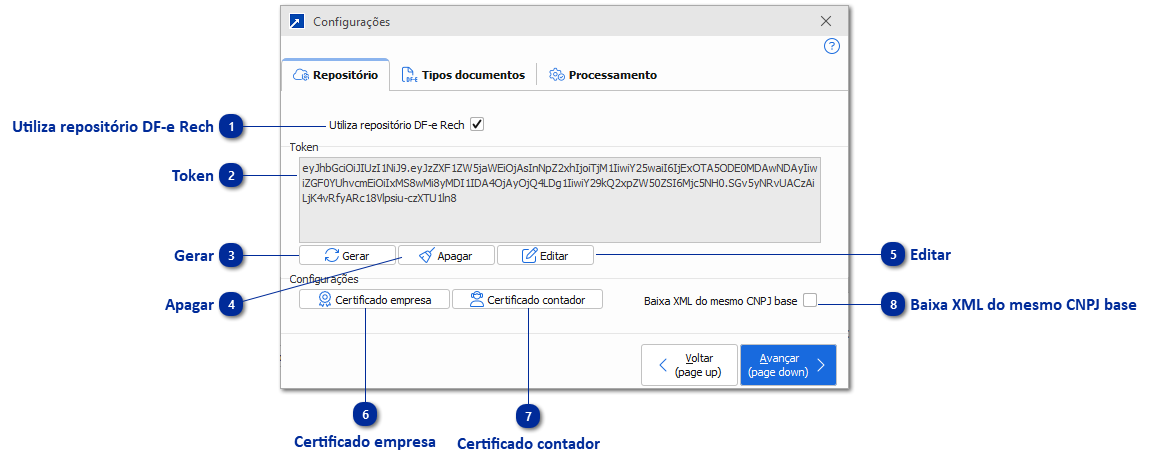Open the help question mark icon
The height and width of the screenshot is (470, 1153).
tap(832, 47)
